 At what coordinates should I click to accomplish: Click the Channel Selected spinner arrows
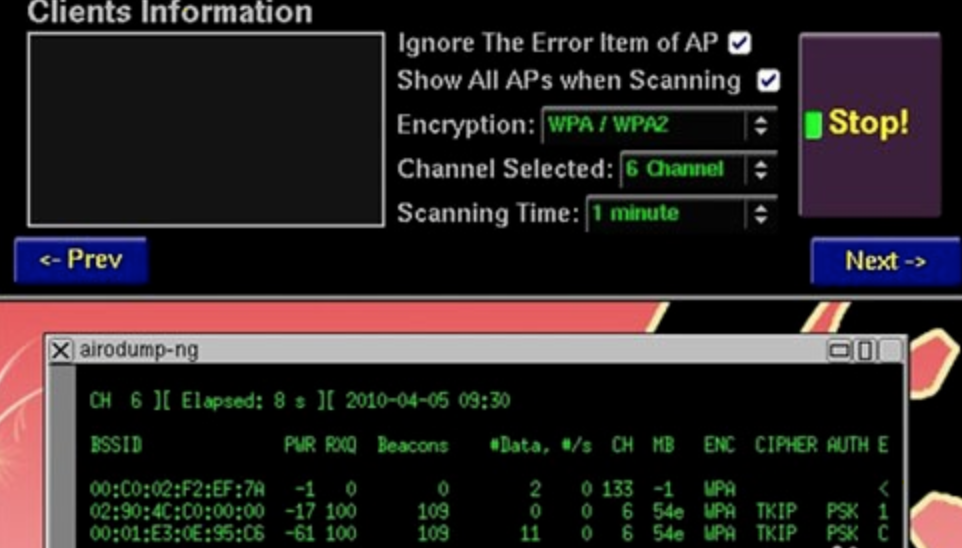click(761, 169)
